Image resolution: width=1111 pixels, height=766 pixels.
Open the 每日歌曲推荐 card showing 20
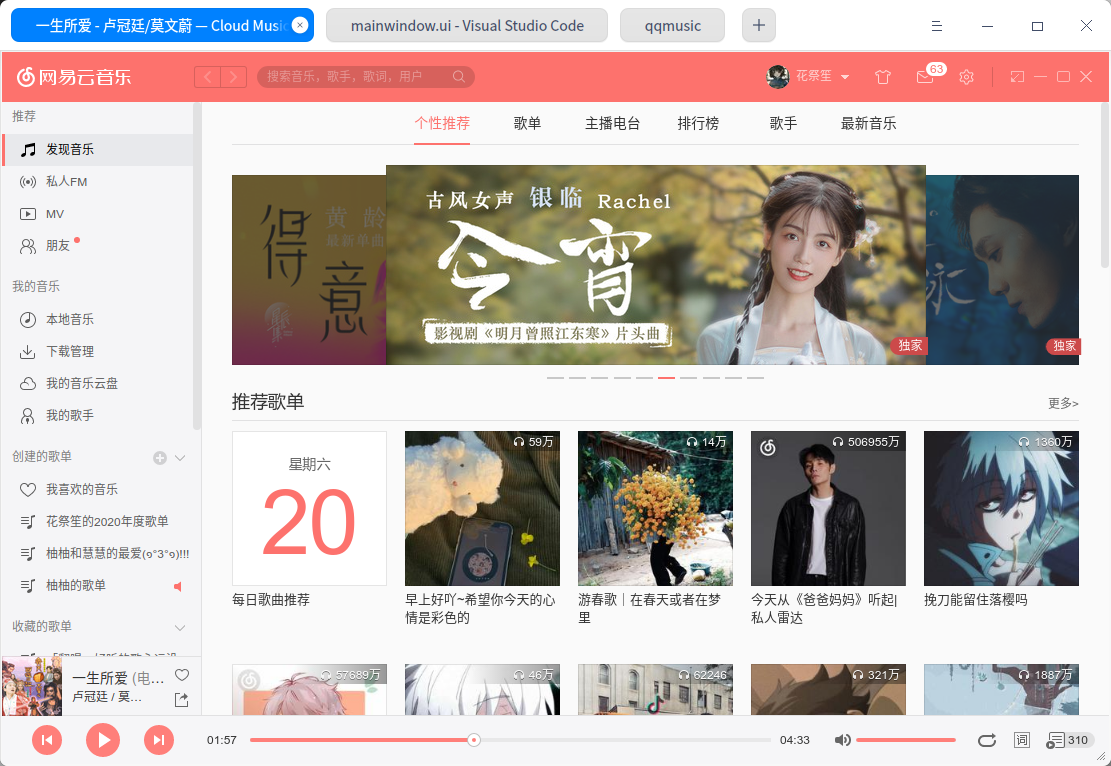pyautogui.click(x=310, y=508)
